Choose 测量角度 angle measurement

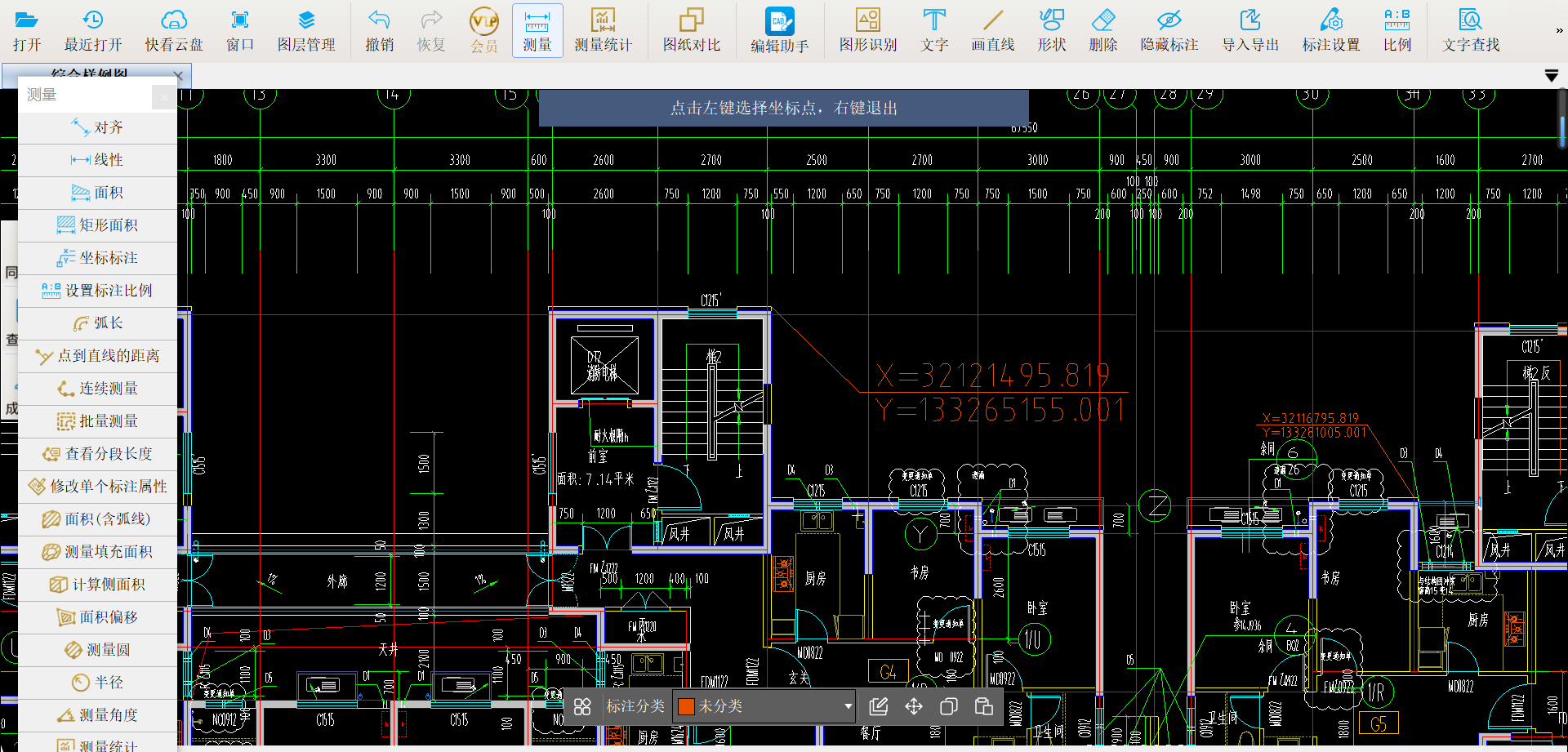pyautogui.click(x=97, y=715)
